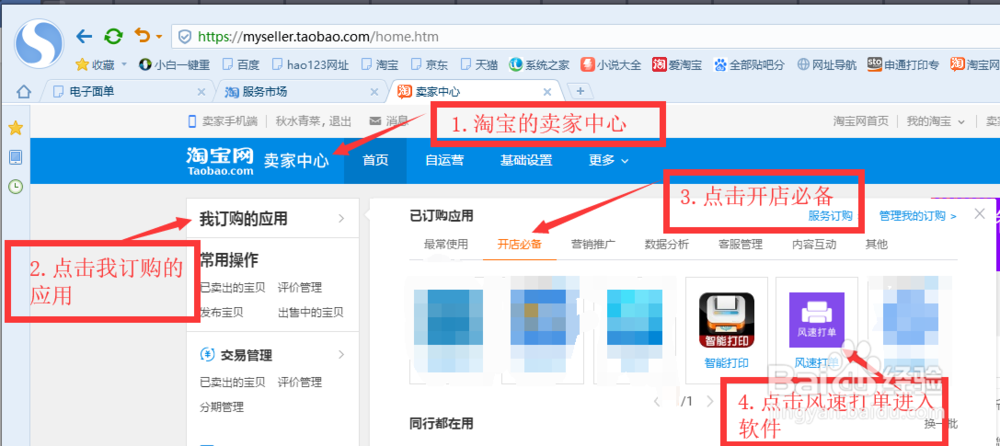The width and height of the screenshot is (1000, 446).
Task: Open the 爱淘宝 bookmark
Action: (677, 64)
